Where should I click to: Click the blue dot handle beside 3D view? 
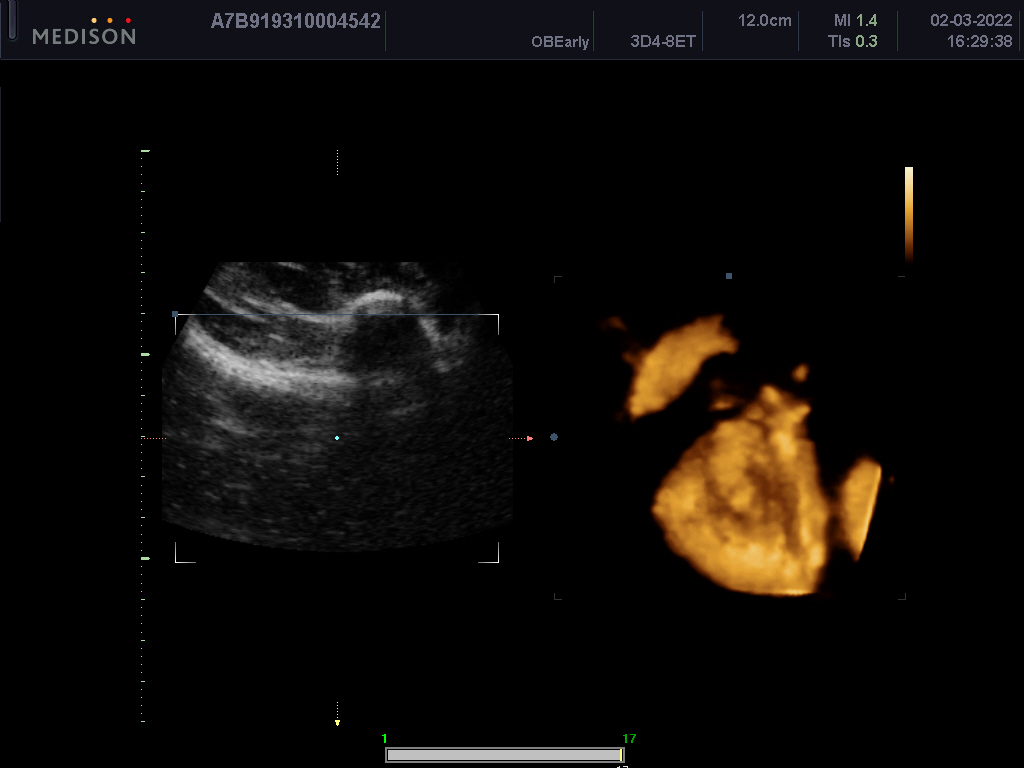tap(554, 437)
